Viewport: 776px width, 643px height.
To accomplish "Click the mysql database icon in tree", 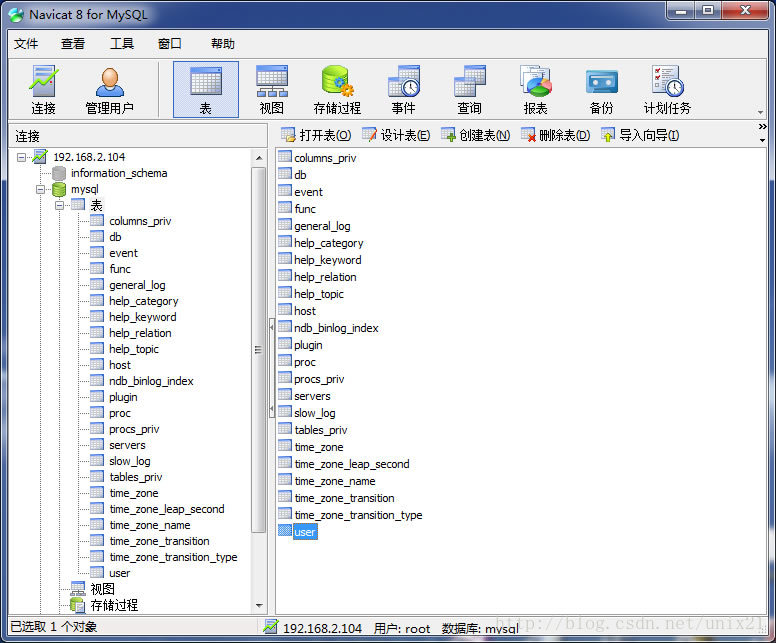I will (59, 189).
